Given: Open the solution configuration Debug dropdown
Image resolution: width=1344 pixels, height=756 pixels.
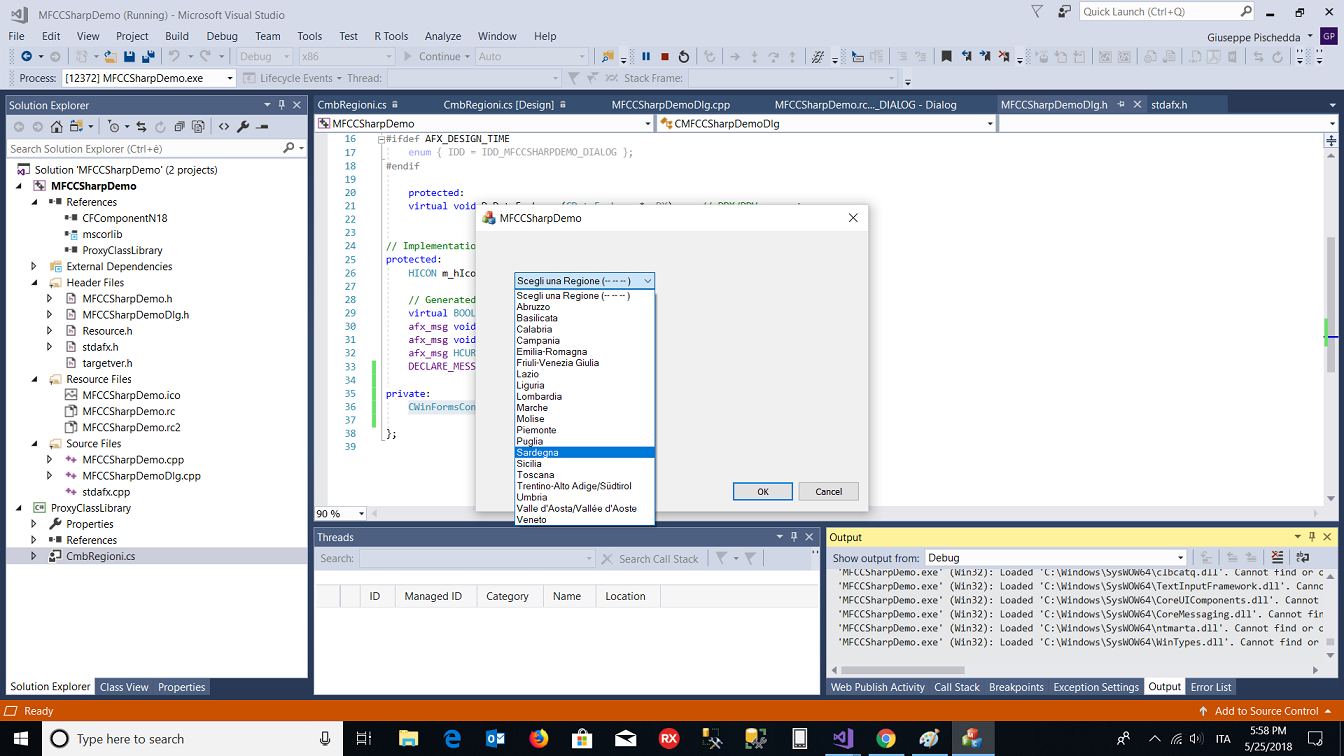Looking at the screenshot, I should pyautogui.click(x=265, y=57).
